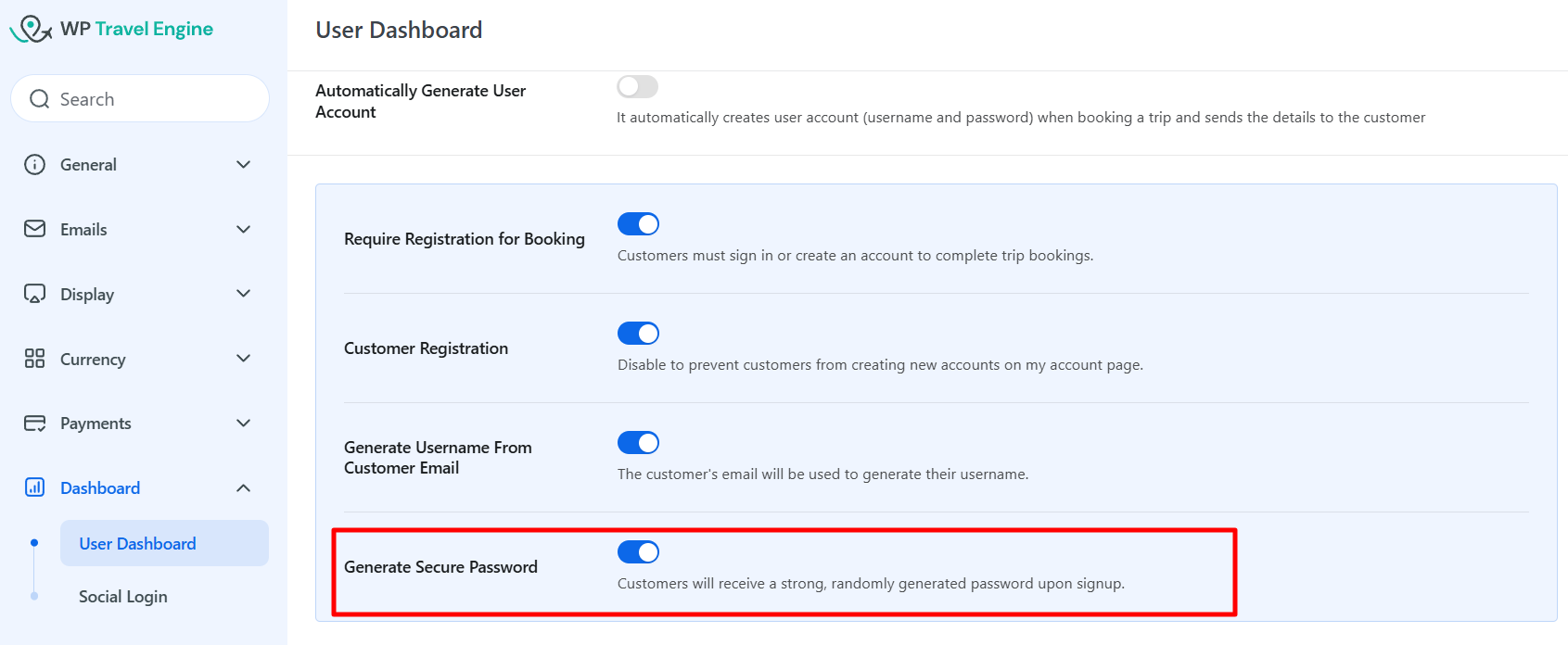The image size is (1568, 645).
Task: Click the Dashboard chart icon
Action: 34,487
